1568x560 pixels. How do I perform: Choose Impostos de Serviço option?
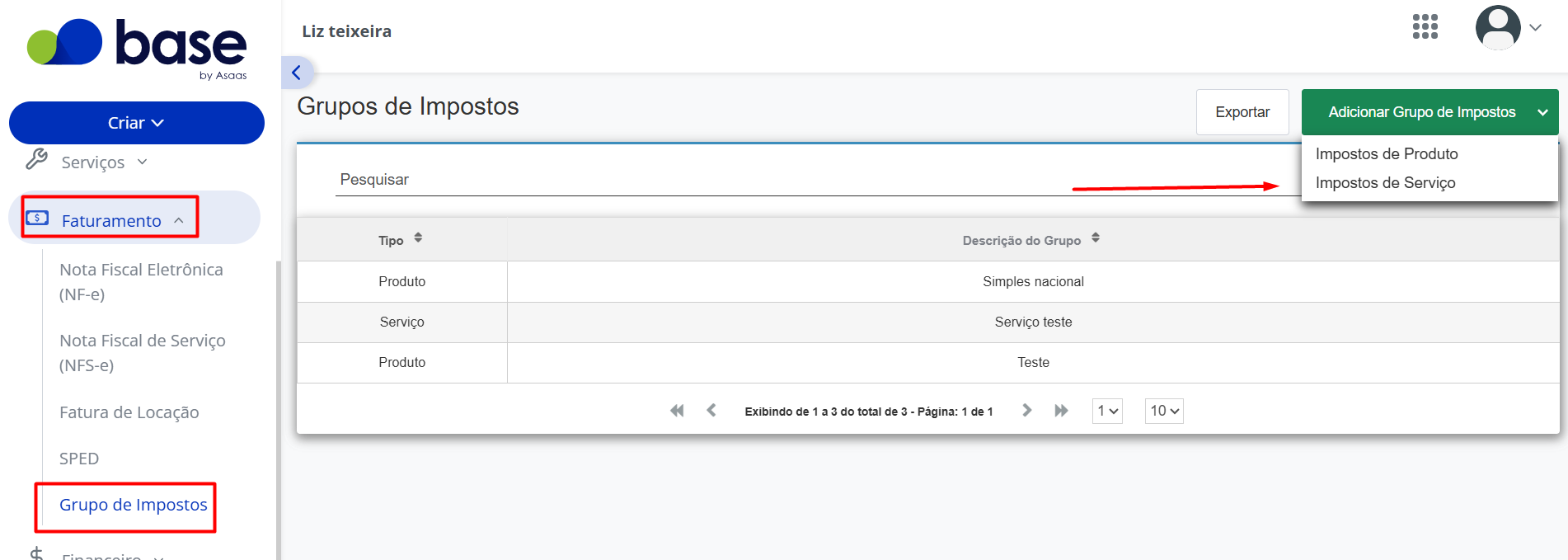[1385, 183]
